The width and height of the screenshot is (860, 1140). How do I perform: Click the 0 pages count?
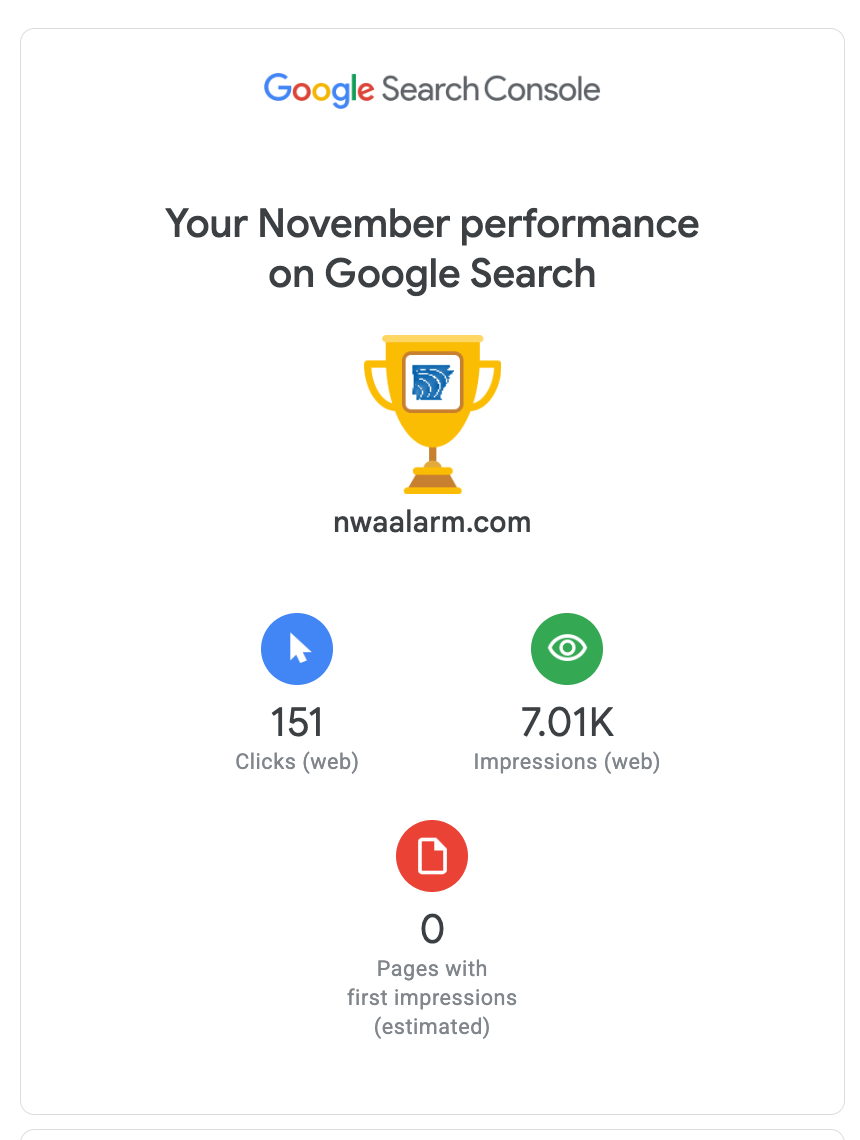pyautogui.click(x=432, y=929)
